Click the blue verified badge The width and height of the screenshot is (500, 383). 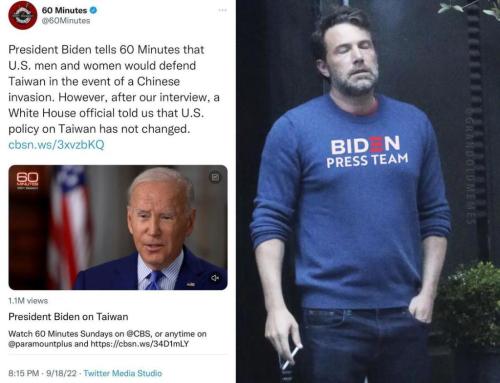(93, 10)
